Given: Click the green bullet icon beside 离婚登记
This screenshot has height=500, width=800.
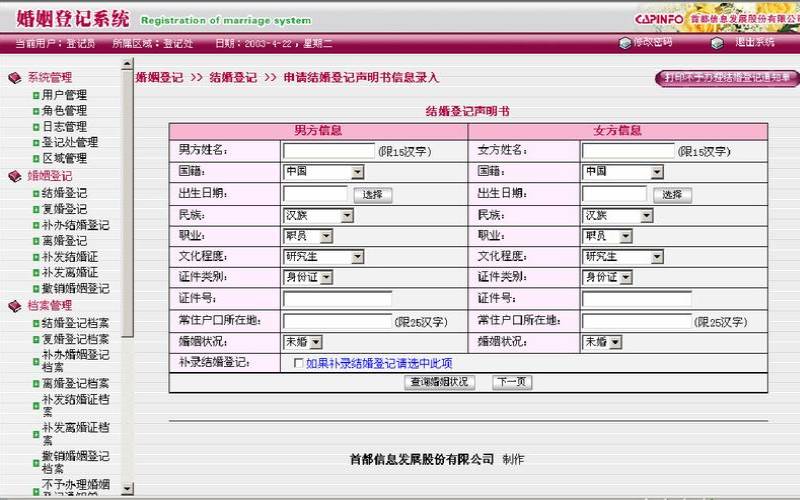Looking at the screenshot, I should pyautogui.click(x=36, y=241).
